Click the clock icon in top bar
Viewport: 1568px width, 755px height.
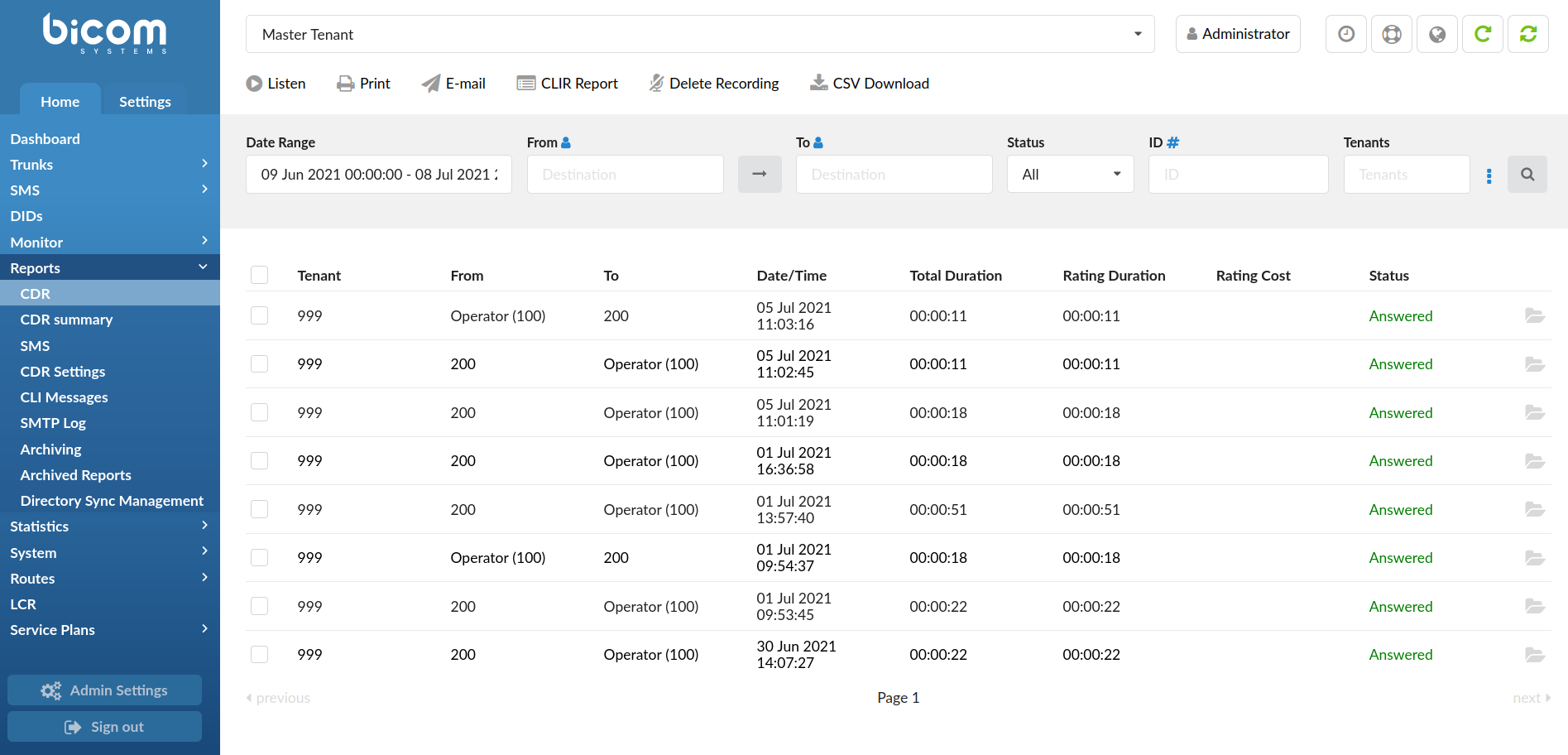pyautogui.click(x=1346, y=34)
